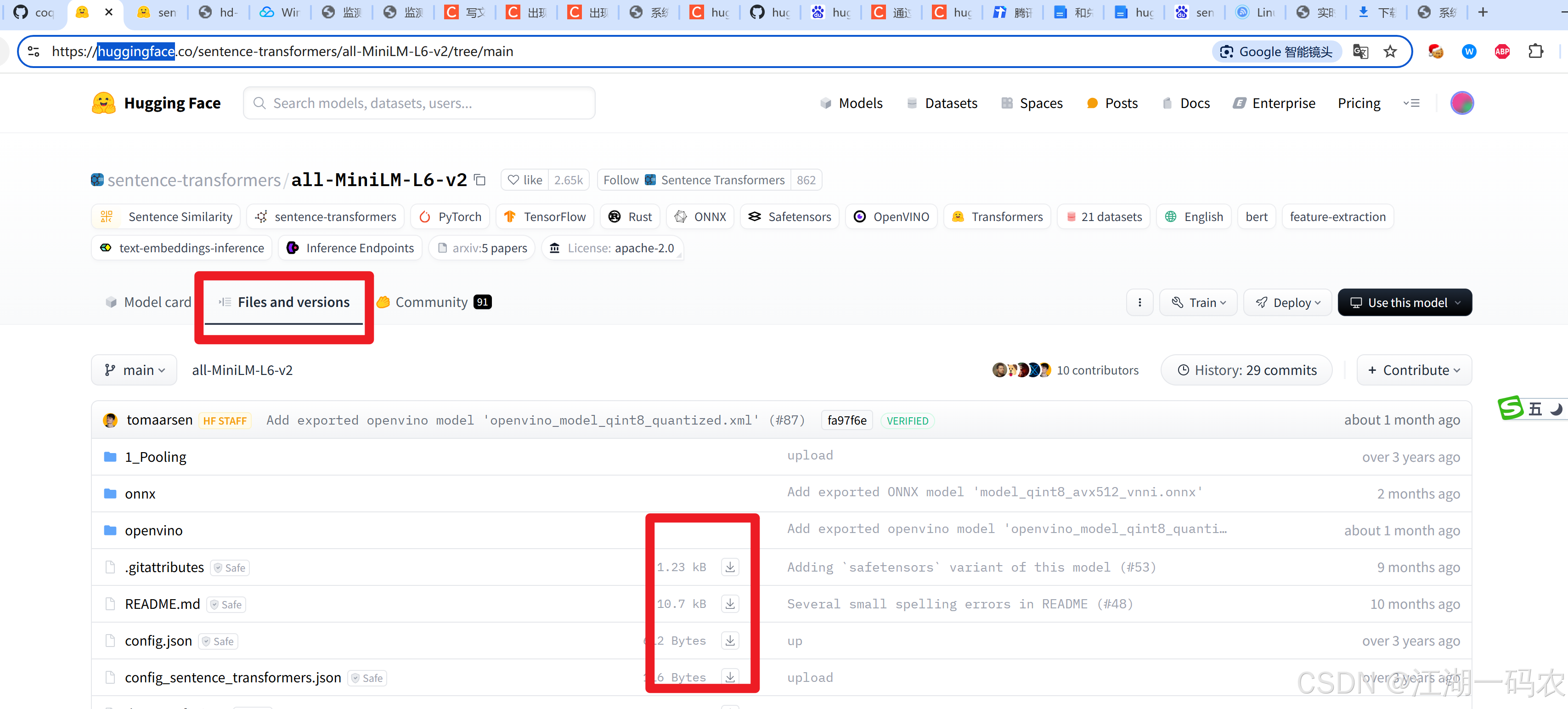Open the History: 29 commits page
The width and height of the screenshot is (1568, 709).
[1246, 370]
